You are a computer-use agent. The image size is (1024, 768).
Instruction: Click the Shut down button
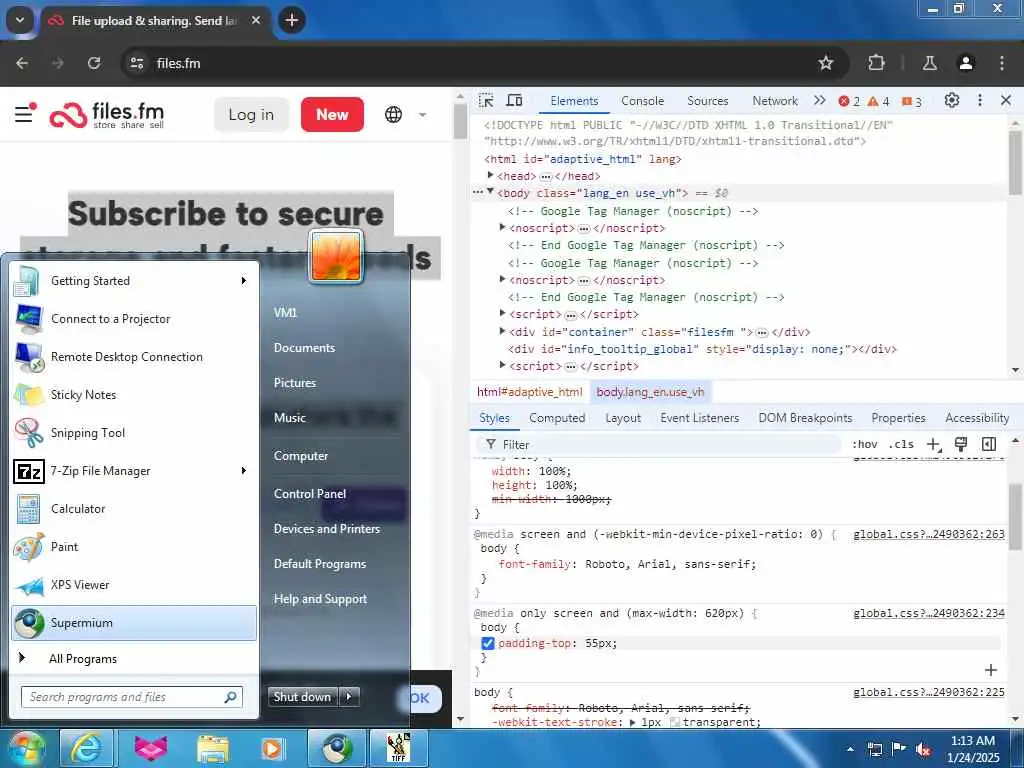pyautogui.click(x=302, y=697)
